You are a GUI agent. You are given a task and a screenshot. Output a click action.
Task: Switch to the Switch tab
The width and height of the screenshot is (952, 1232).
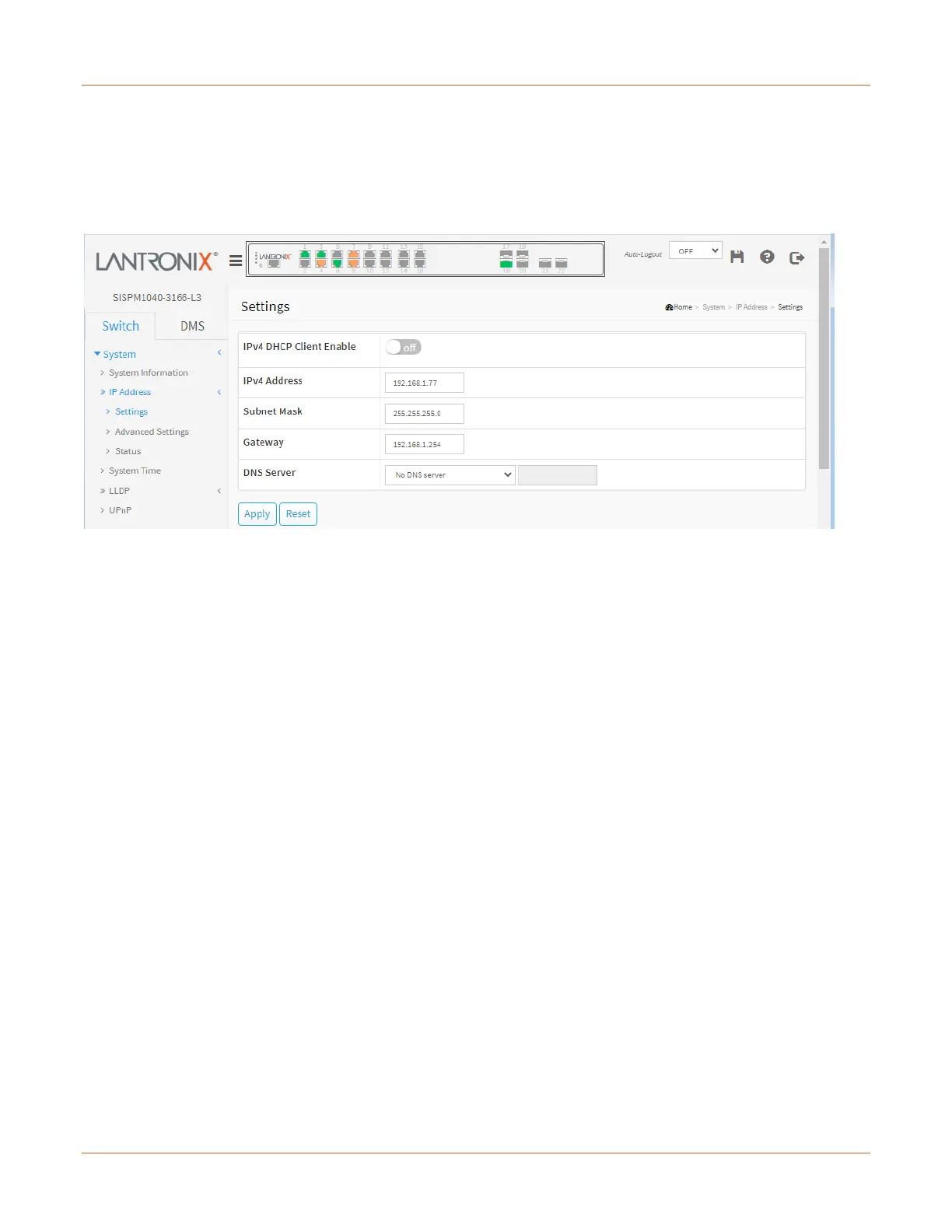click(121, 326)
